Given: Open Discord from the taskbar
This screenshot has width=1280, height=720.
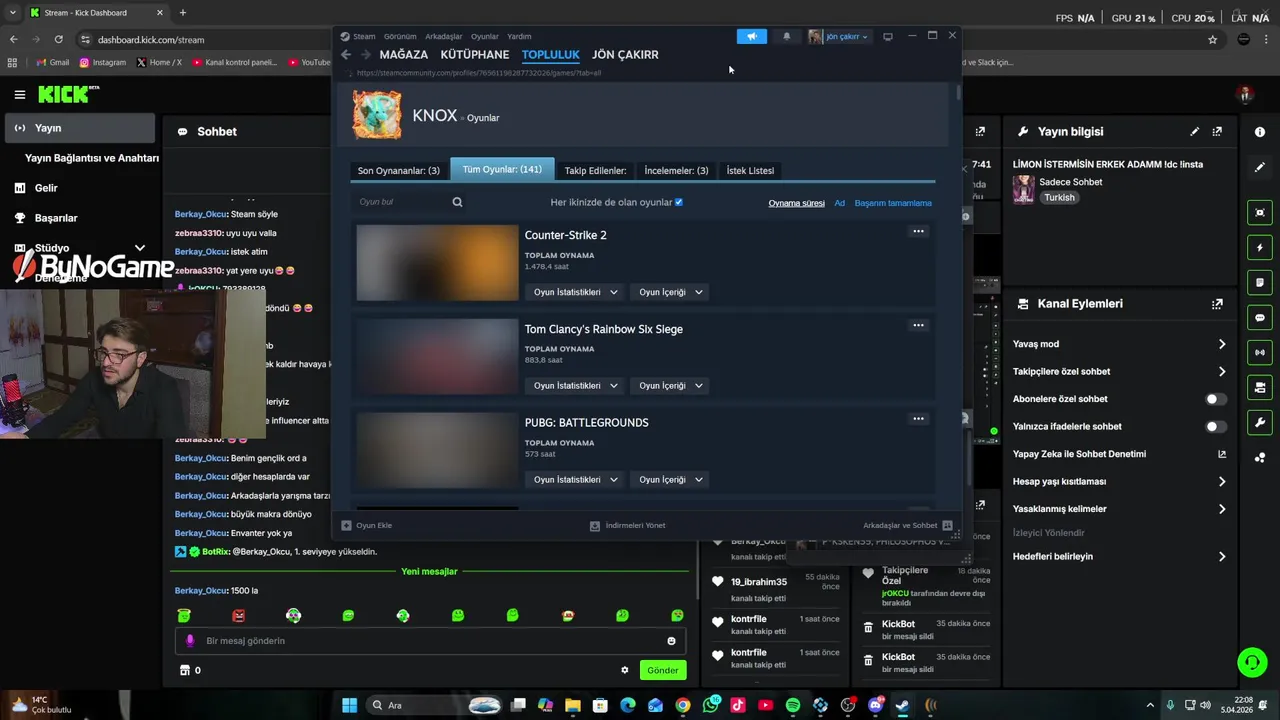Looking at the screenshot, I should tap(876, 705).
